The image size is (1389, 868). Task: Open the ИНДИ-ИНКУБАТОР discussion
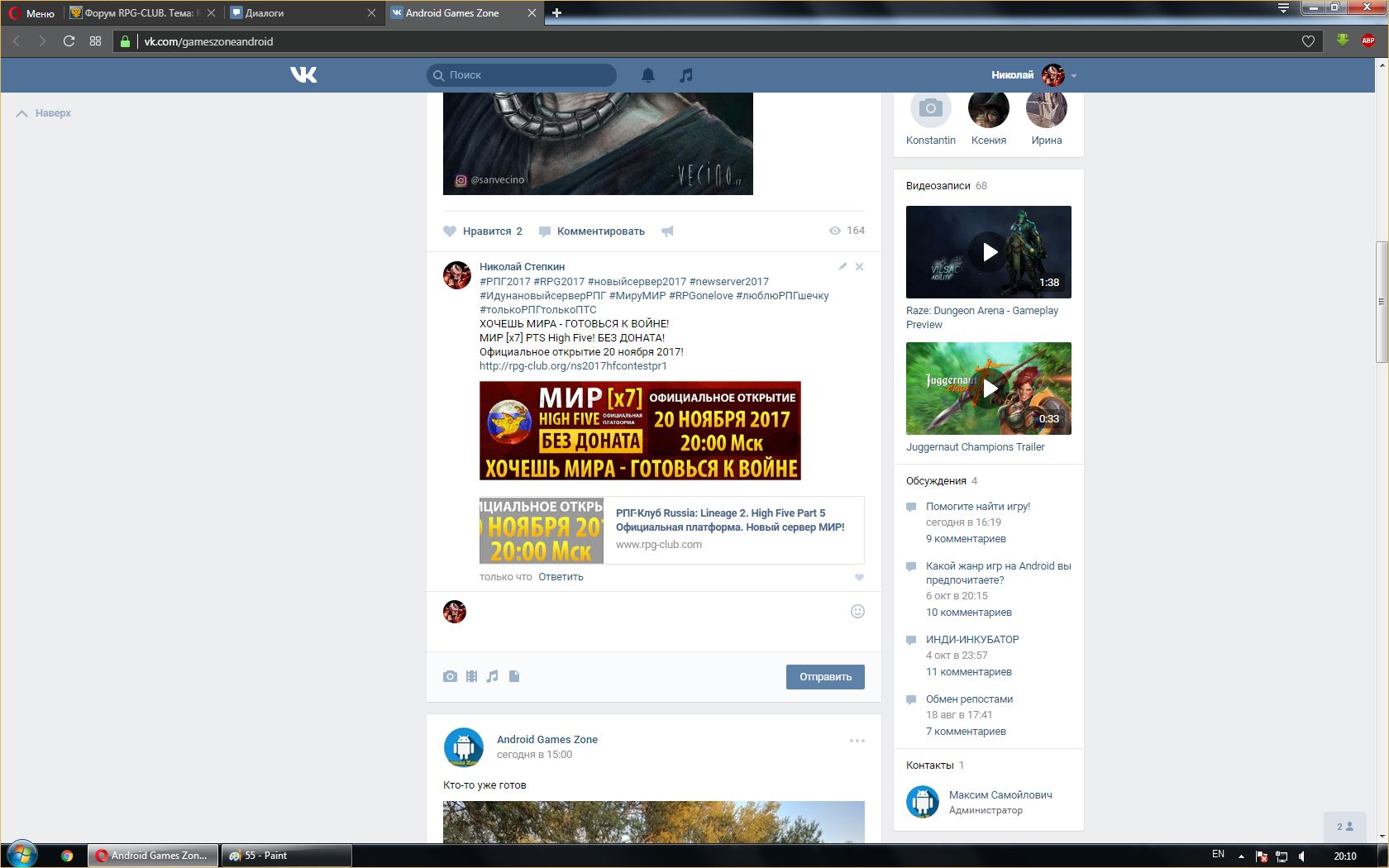coord(972,640)
